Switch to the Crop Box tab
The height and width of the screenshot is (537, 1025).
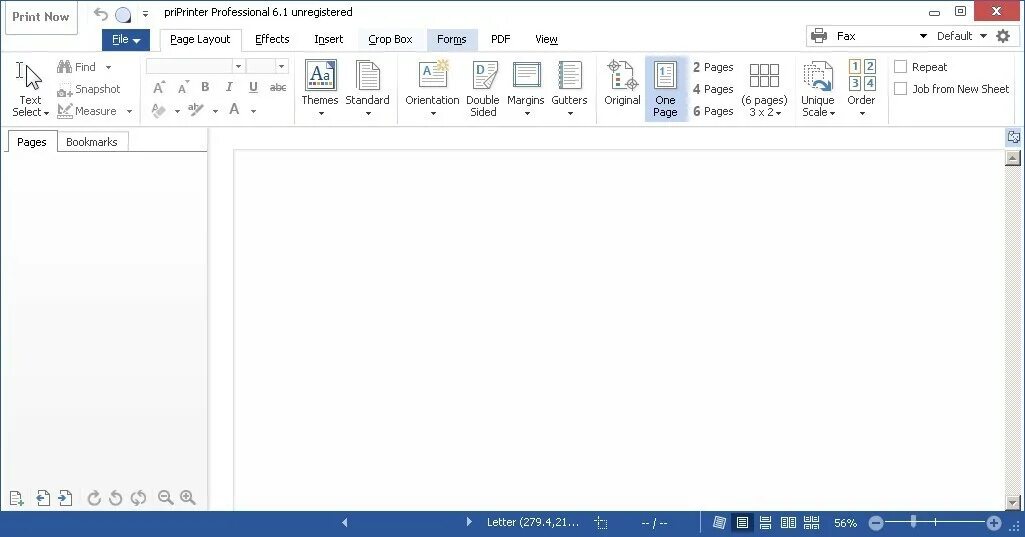point(390,40)
